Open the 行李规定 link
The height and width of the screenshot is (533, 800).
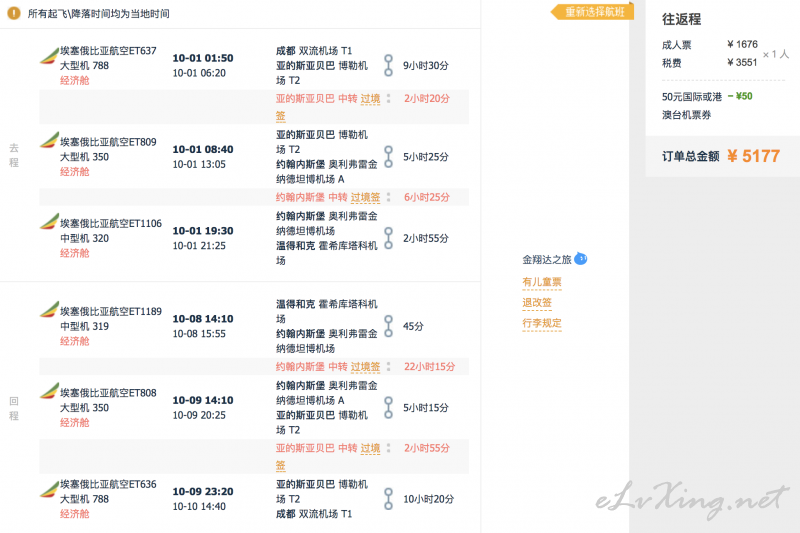pos(541,323)
